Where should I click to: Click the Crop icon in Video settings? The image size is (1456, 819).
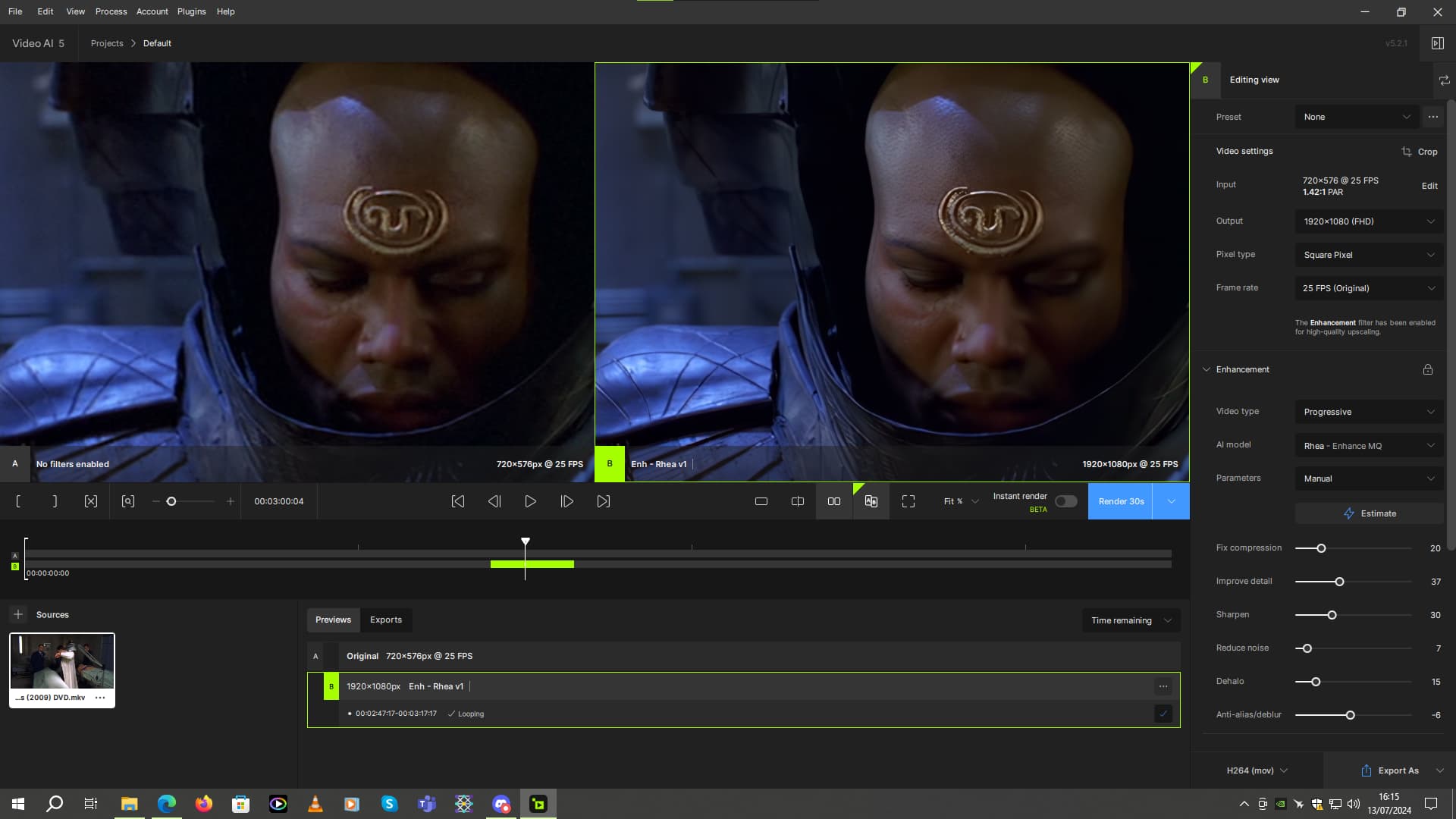1407,152
